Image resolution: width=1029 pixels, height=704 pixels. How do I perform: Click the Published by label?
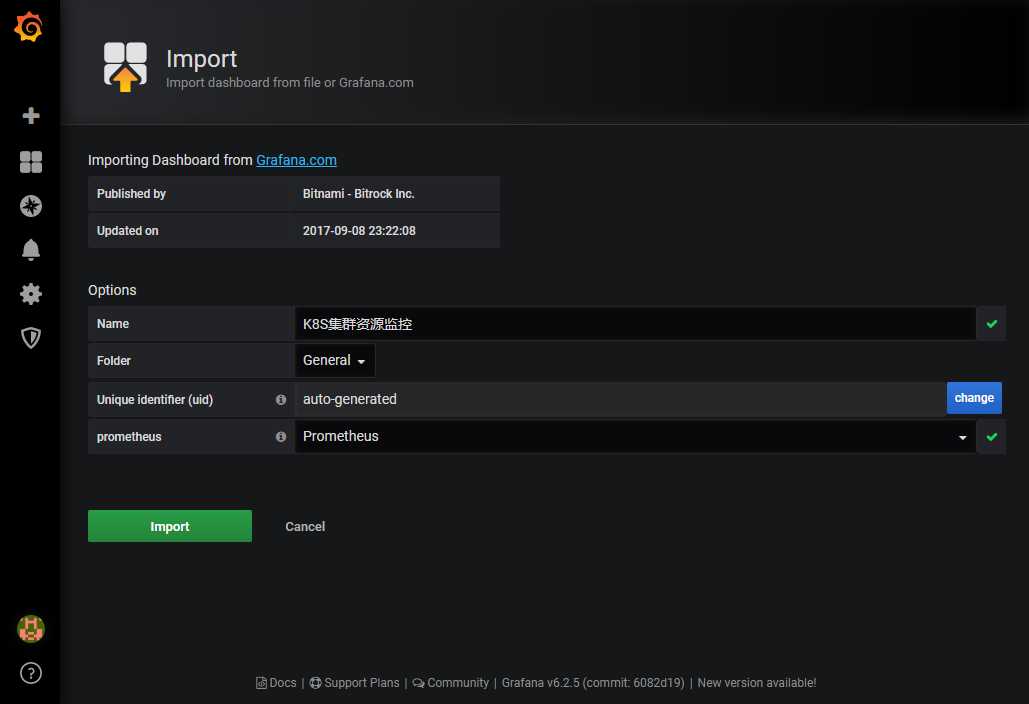click(x=131, y=194)
